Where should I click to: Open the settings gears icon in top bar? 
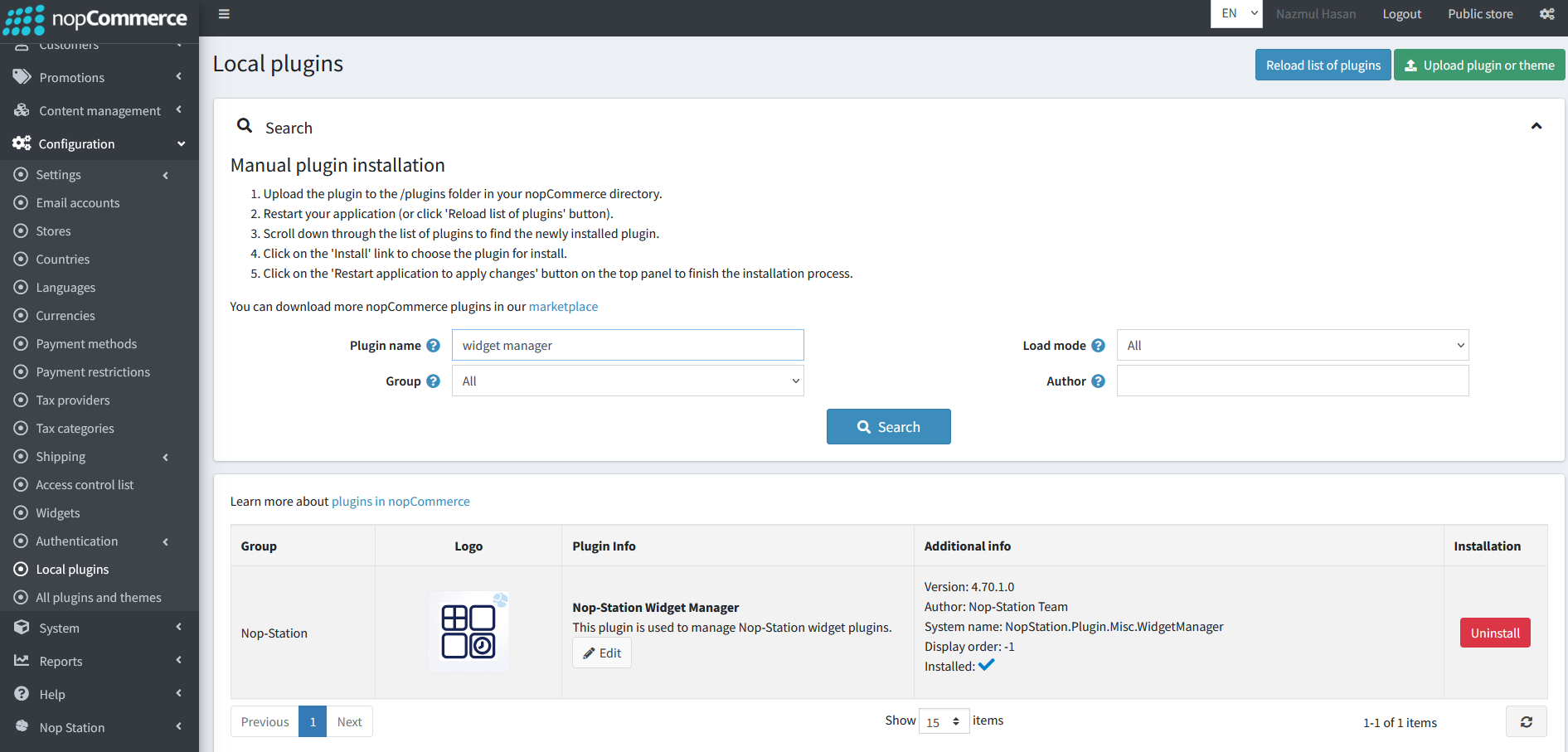pyautogui.click(x=1546, y=14)
